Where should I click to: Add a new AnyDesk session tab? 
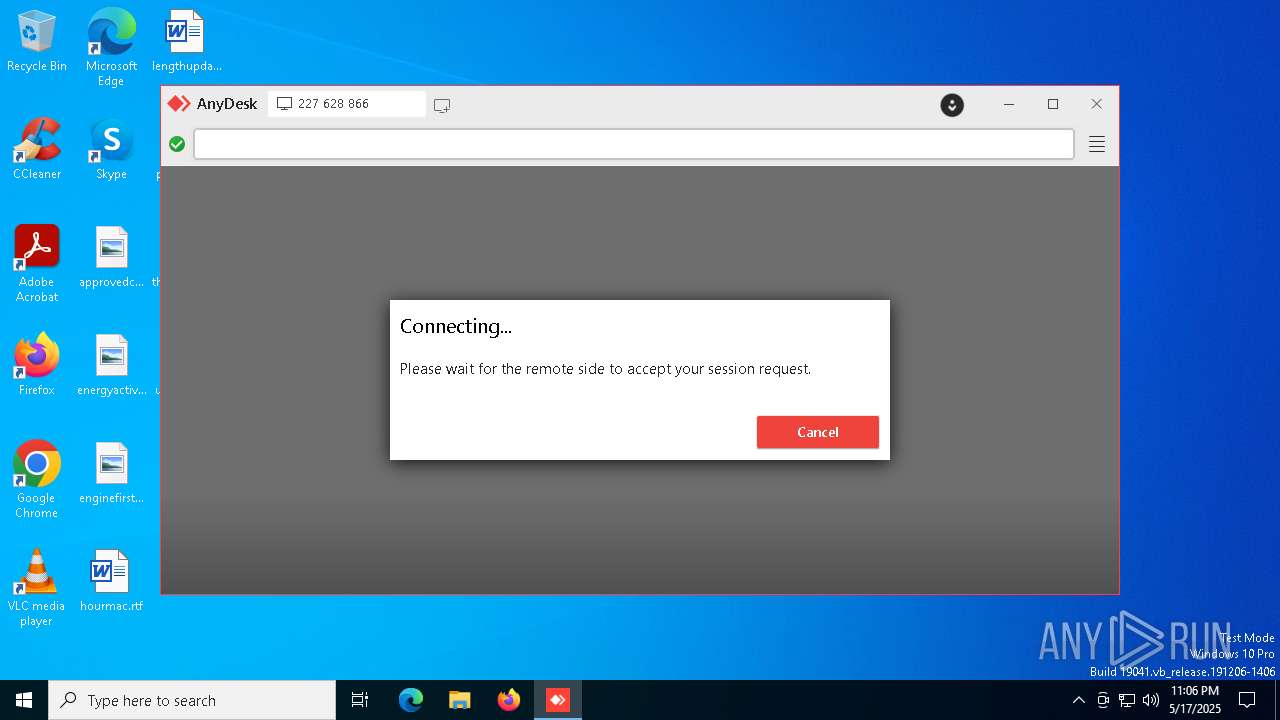point(442,105)
